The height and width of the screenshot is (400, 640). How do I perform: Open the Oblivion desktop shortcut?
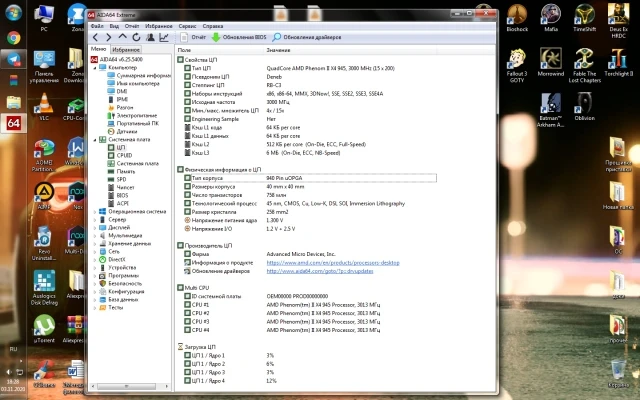coord(585,103)
